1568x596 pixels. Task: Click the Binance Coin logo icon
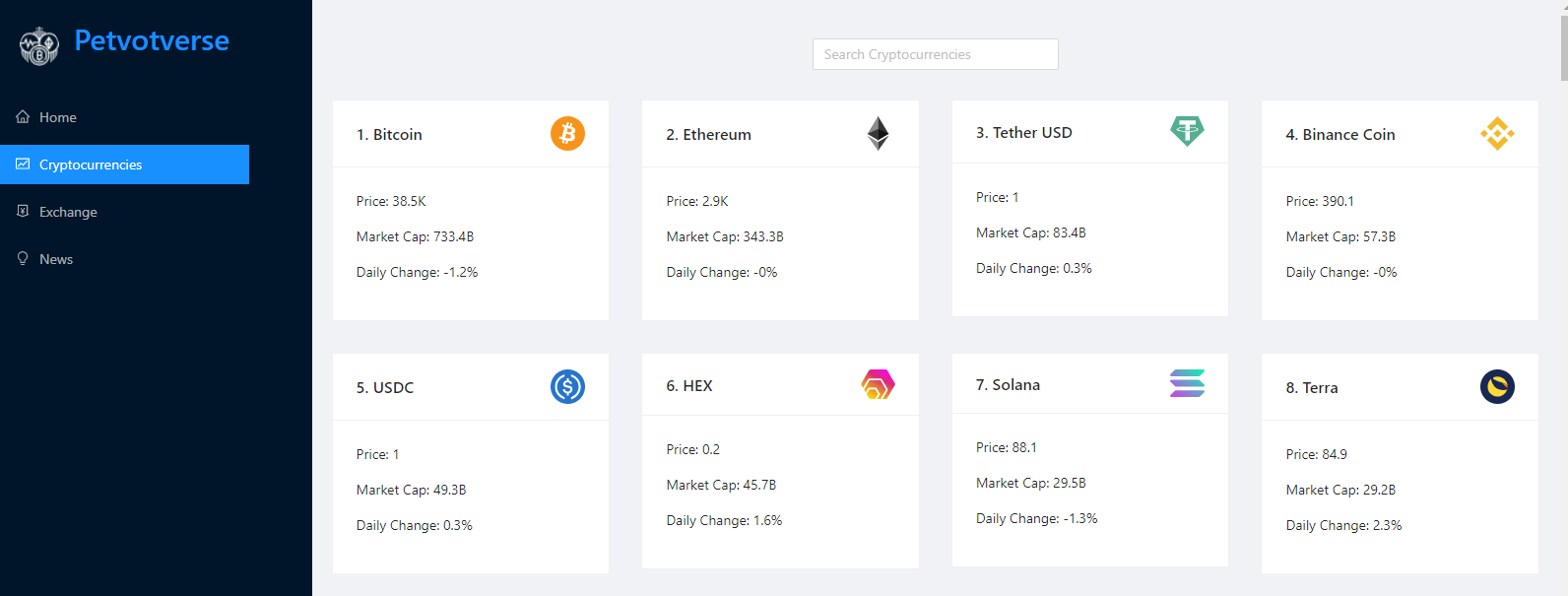click(1497, 133)
